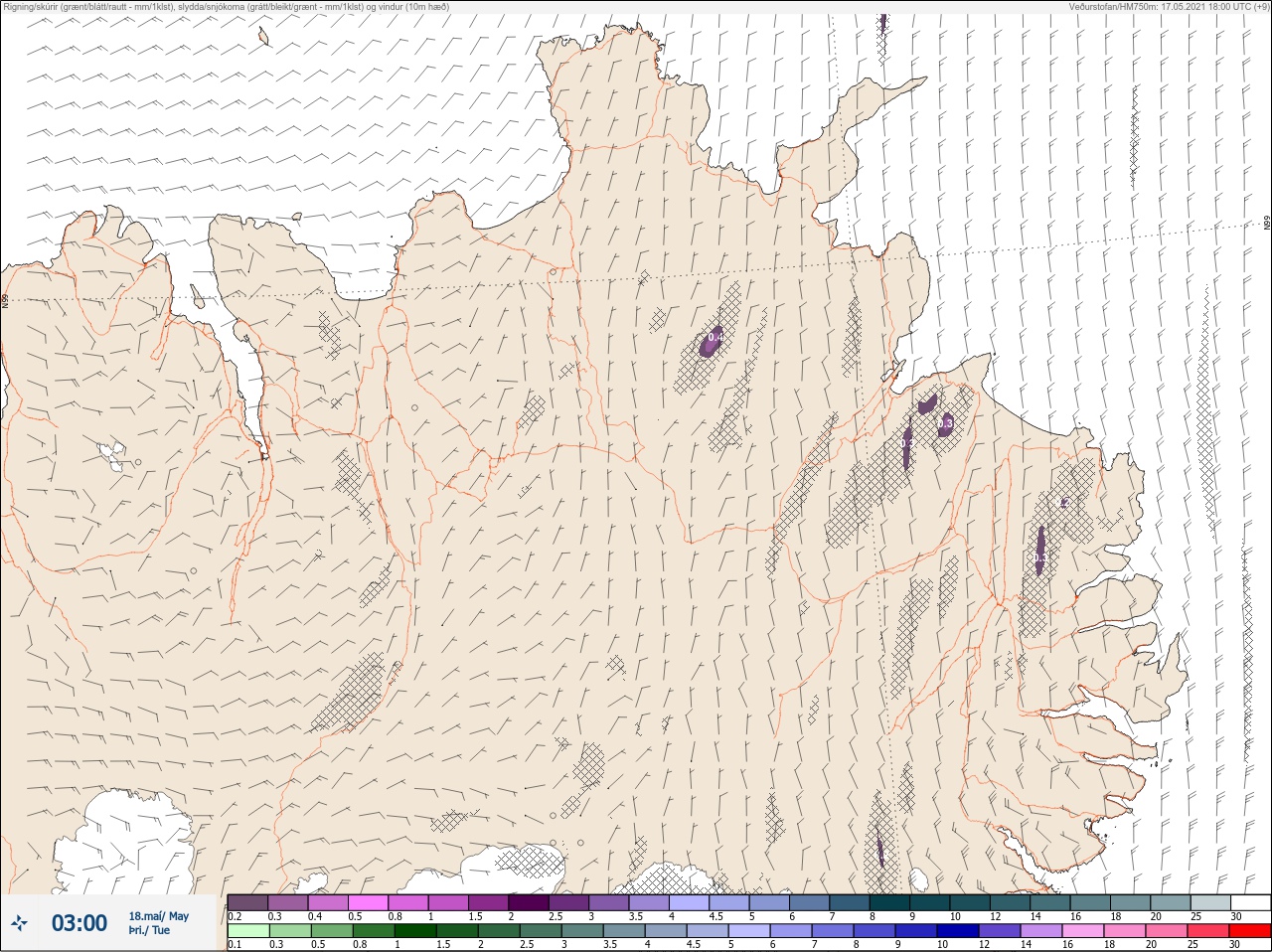Pick the darkest green 1–1.5 swatch in lower legend
This screenshot has width=1272, height=952.
coord(414,931)
